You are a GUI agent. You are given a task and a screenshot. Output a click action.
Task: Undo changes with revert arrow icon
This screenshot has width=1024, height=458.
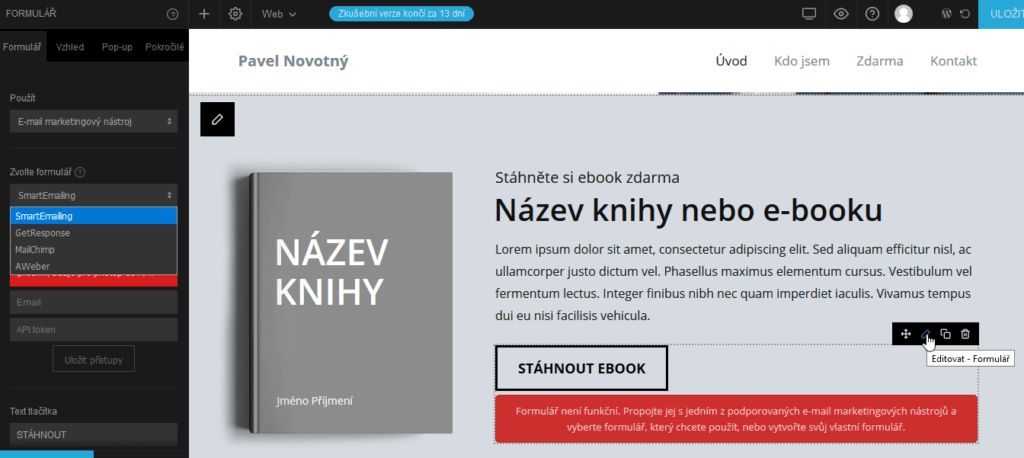coord(964,14)
